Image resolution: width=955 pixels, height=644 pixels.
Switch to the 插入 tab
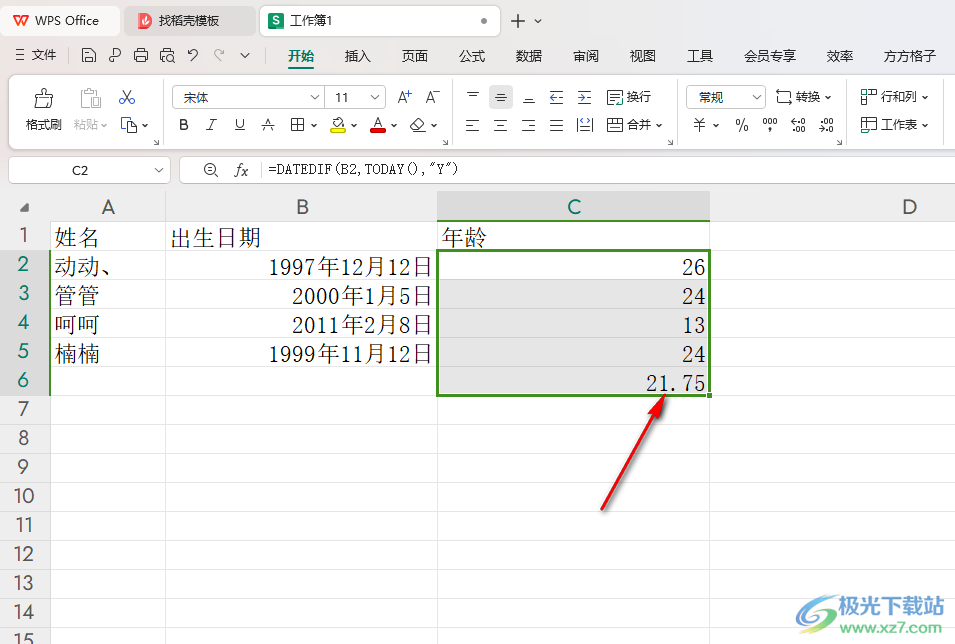click(x=358, y=56)
